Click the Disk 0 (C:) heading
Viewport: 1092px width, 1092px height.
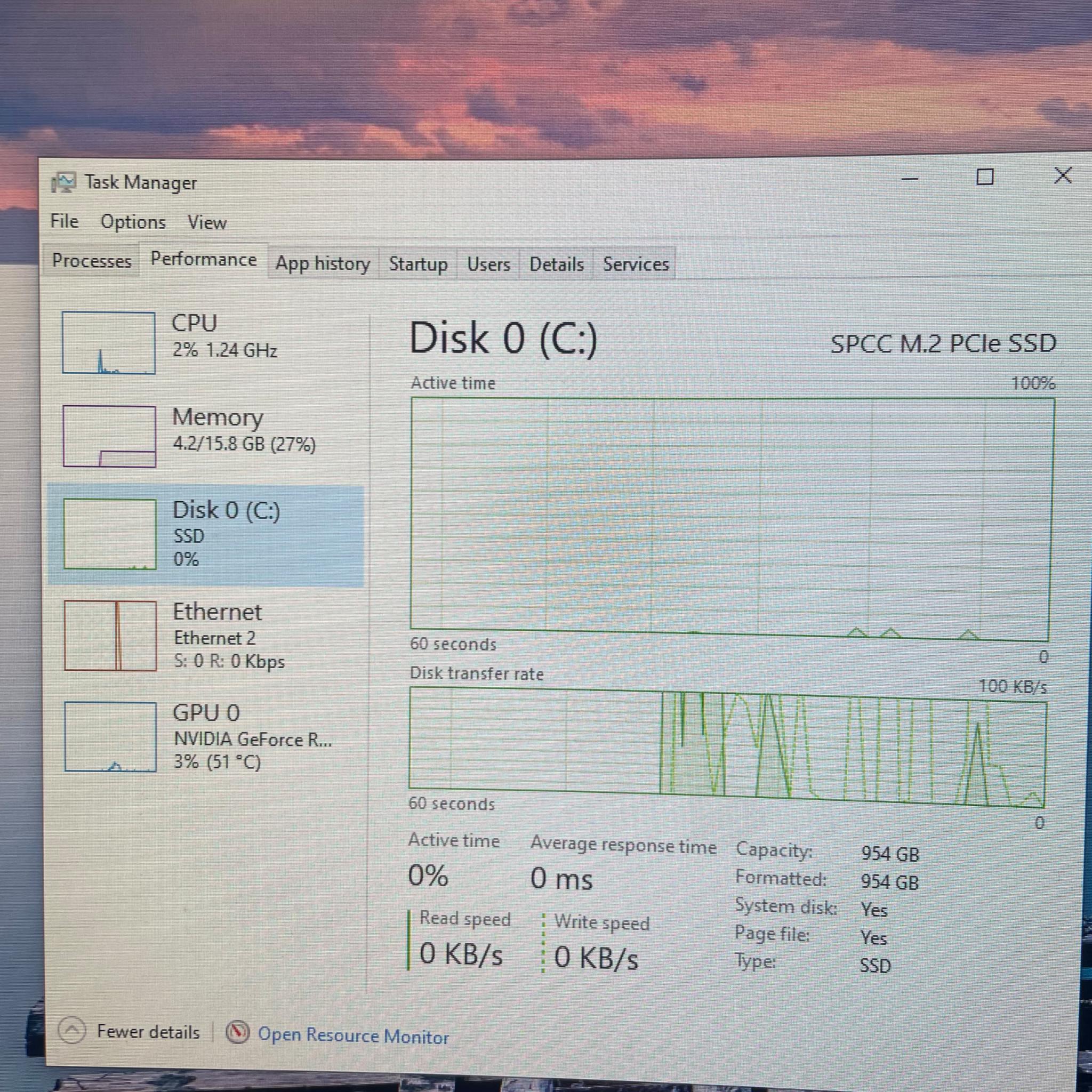tap(503, 339)
